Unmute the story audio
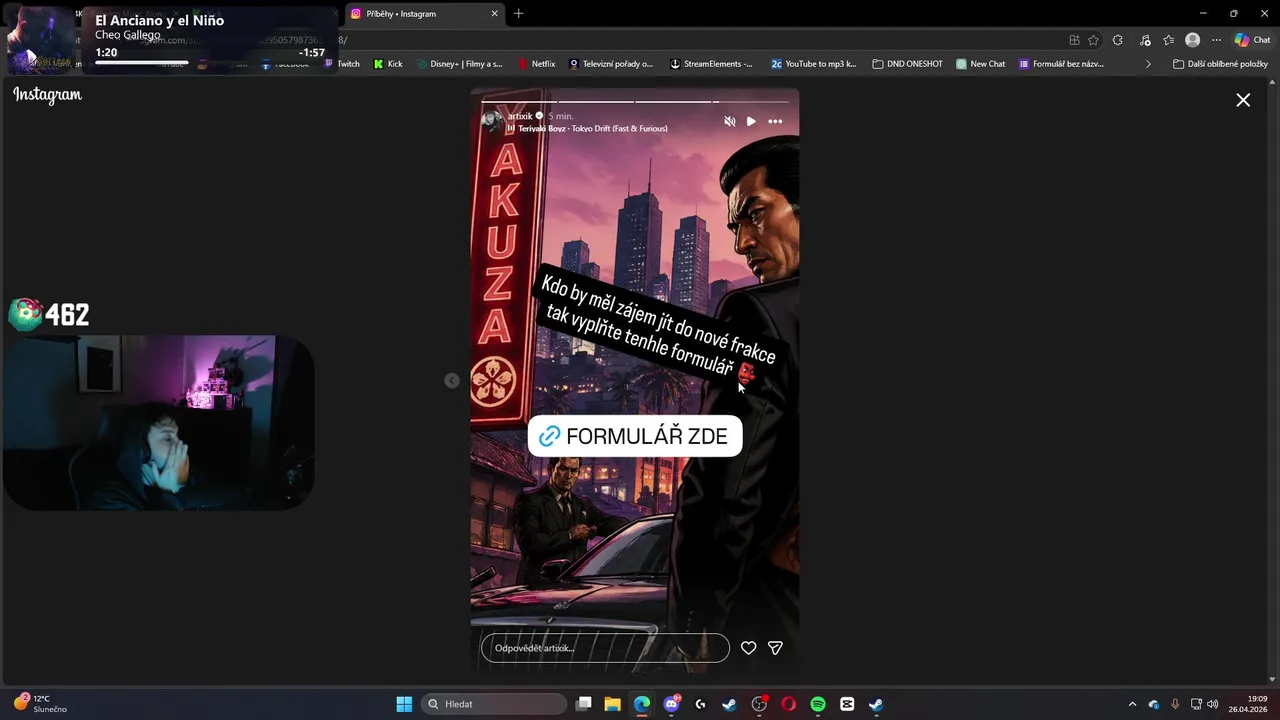 click(730, 121)
